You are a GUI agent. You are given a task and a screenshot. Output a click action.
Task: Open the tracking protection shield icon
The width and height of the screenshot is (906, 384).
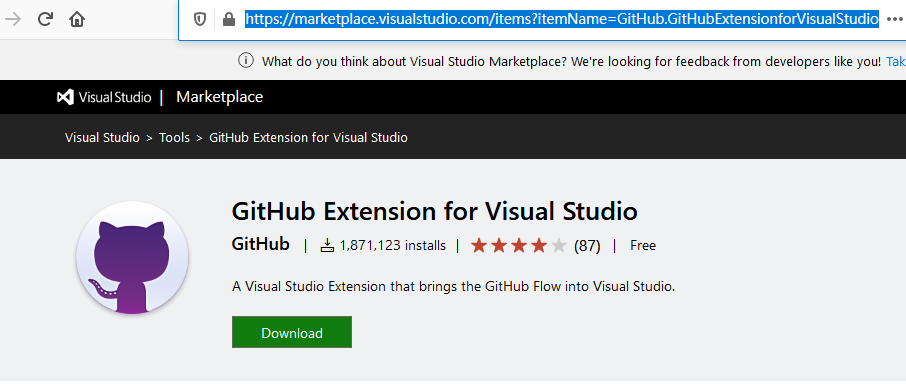pyautogui.click(x=200, y=20)
